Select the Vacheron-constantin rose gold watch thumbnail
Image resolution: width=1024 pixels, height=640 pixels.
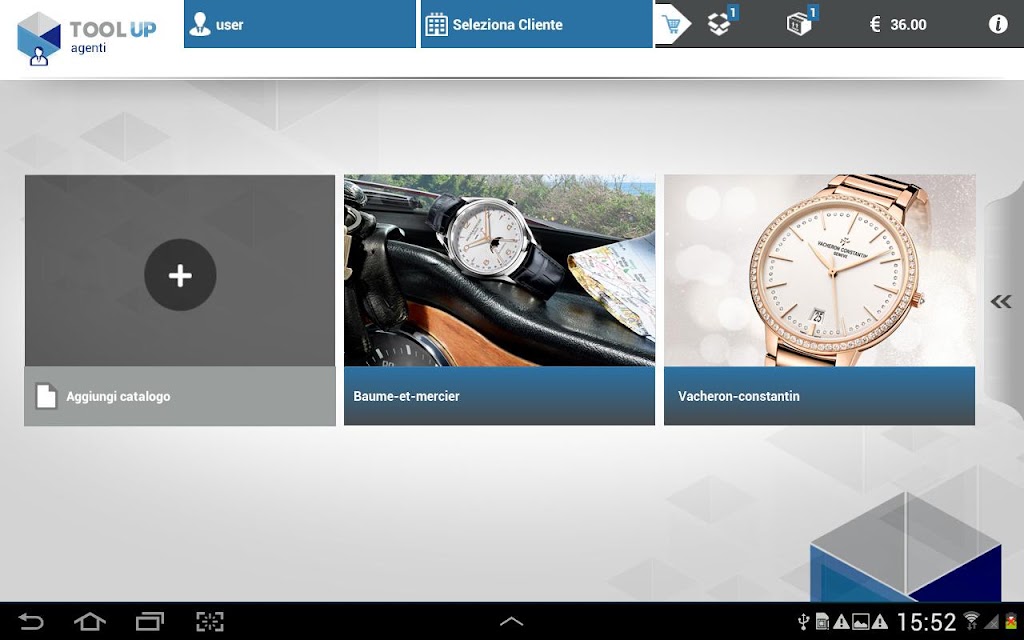[x=820, y=270]
